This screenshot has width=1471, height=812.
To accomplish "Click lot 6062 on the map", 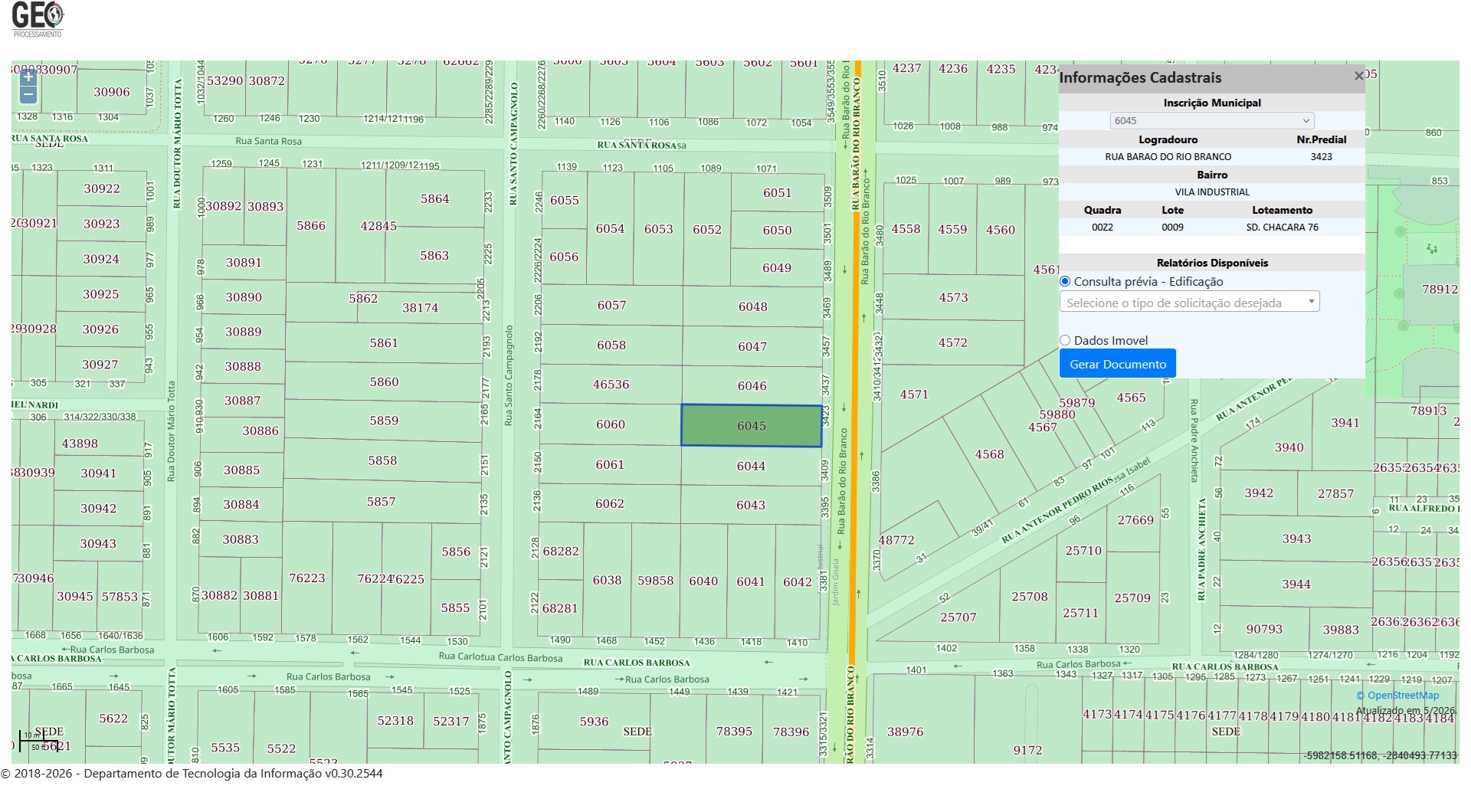I will (610, 503).
